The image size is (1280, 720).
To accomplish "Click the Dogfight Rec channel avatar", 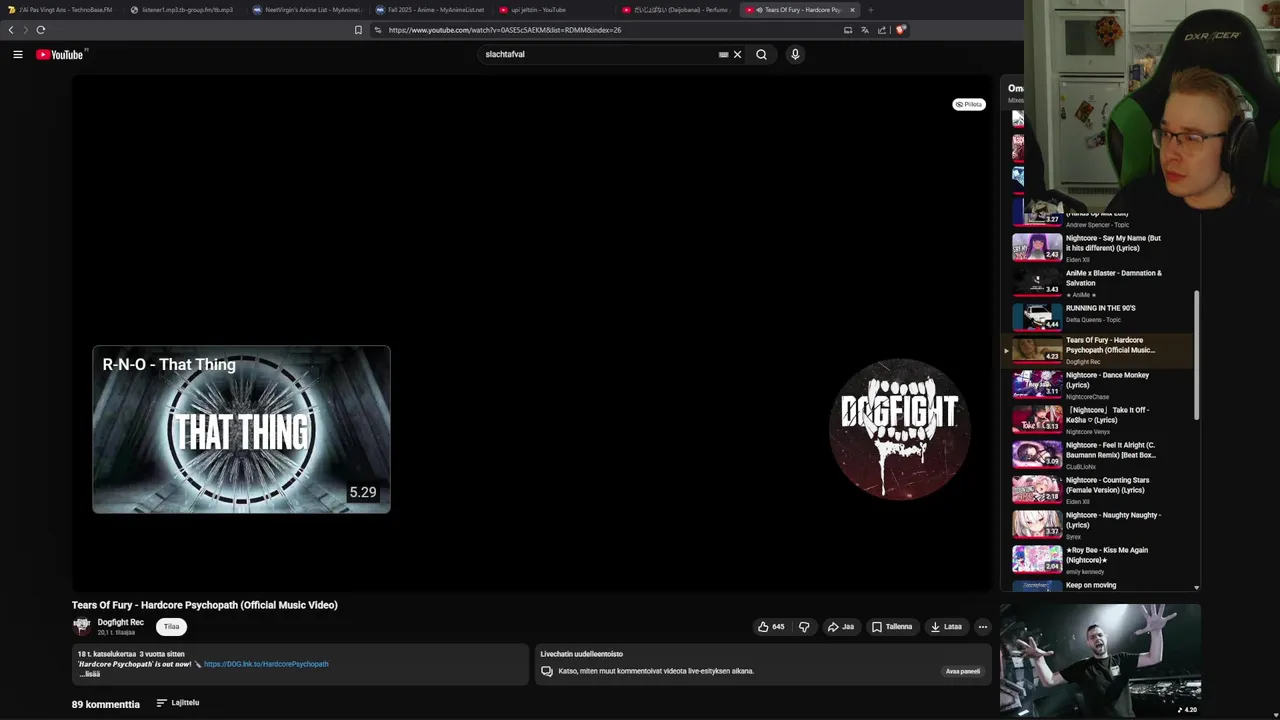I will pos(82,627).
